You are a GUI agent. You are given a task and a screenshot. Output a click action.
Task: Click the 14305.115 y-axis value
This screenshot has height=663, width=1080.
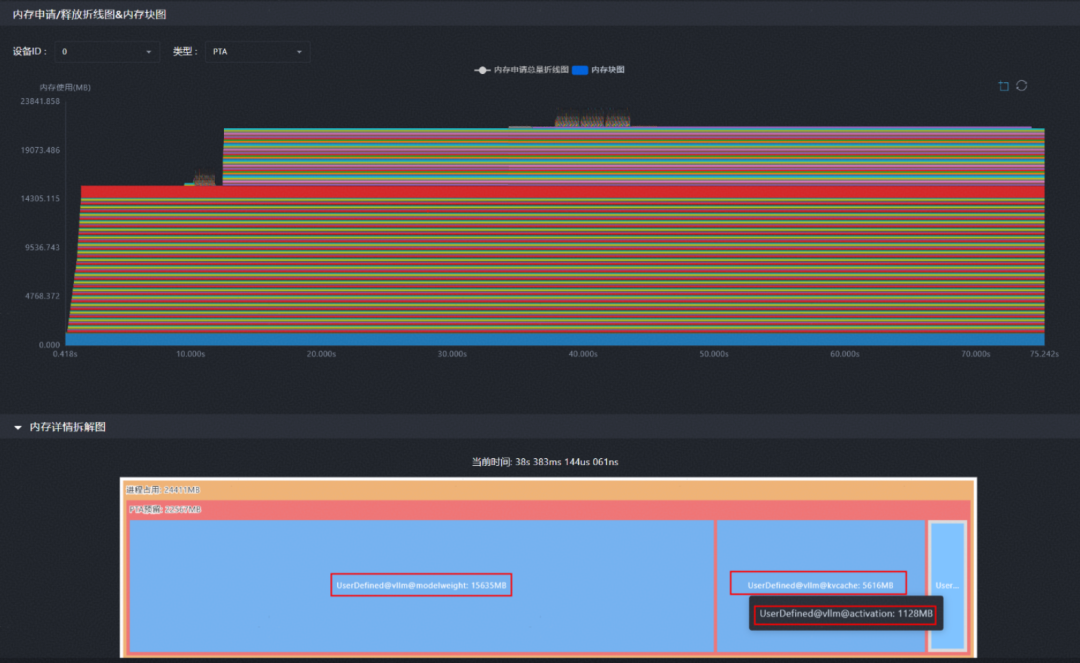[x=40, y=198]
